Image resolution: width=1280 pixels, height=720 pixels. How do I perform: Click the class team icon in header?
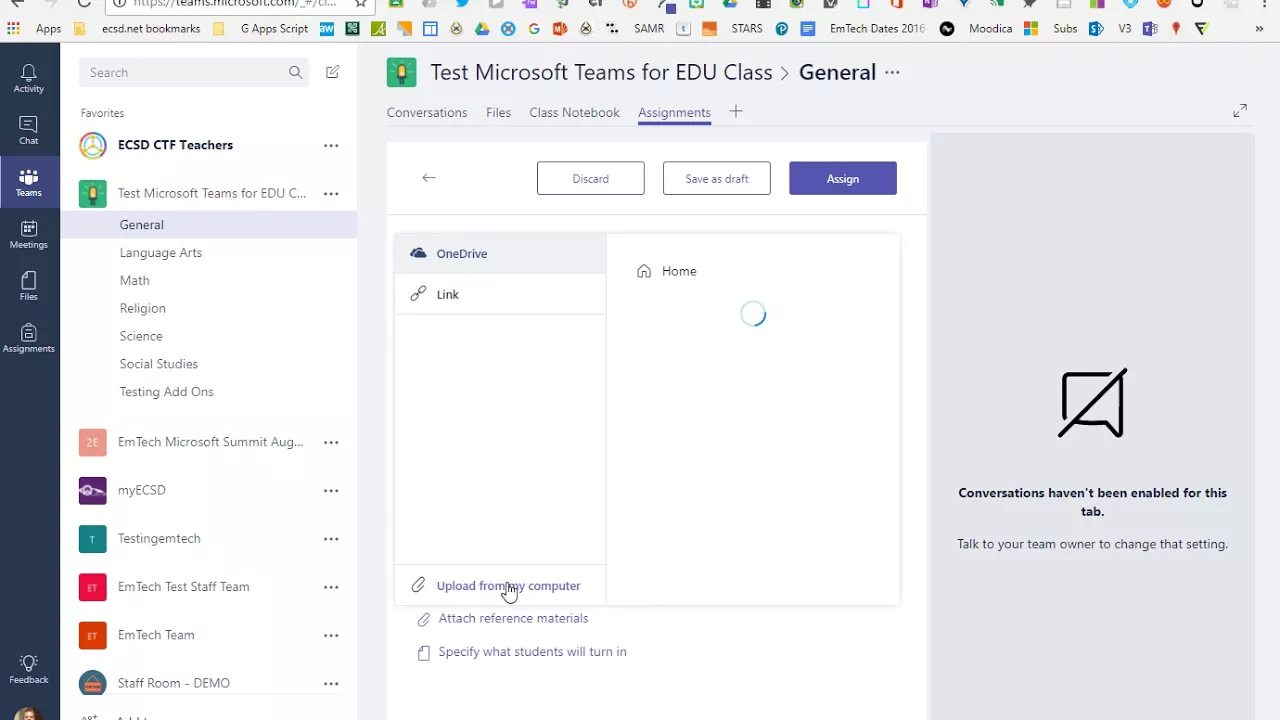point(402,72)
